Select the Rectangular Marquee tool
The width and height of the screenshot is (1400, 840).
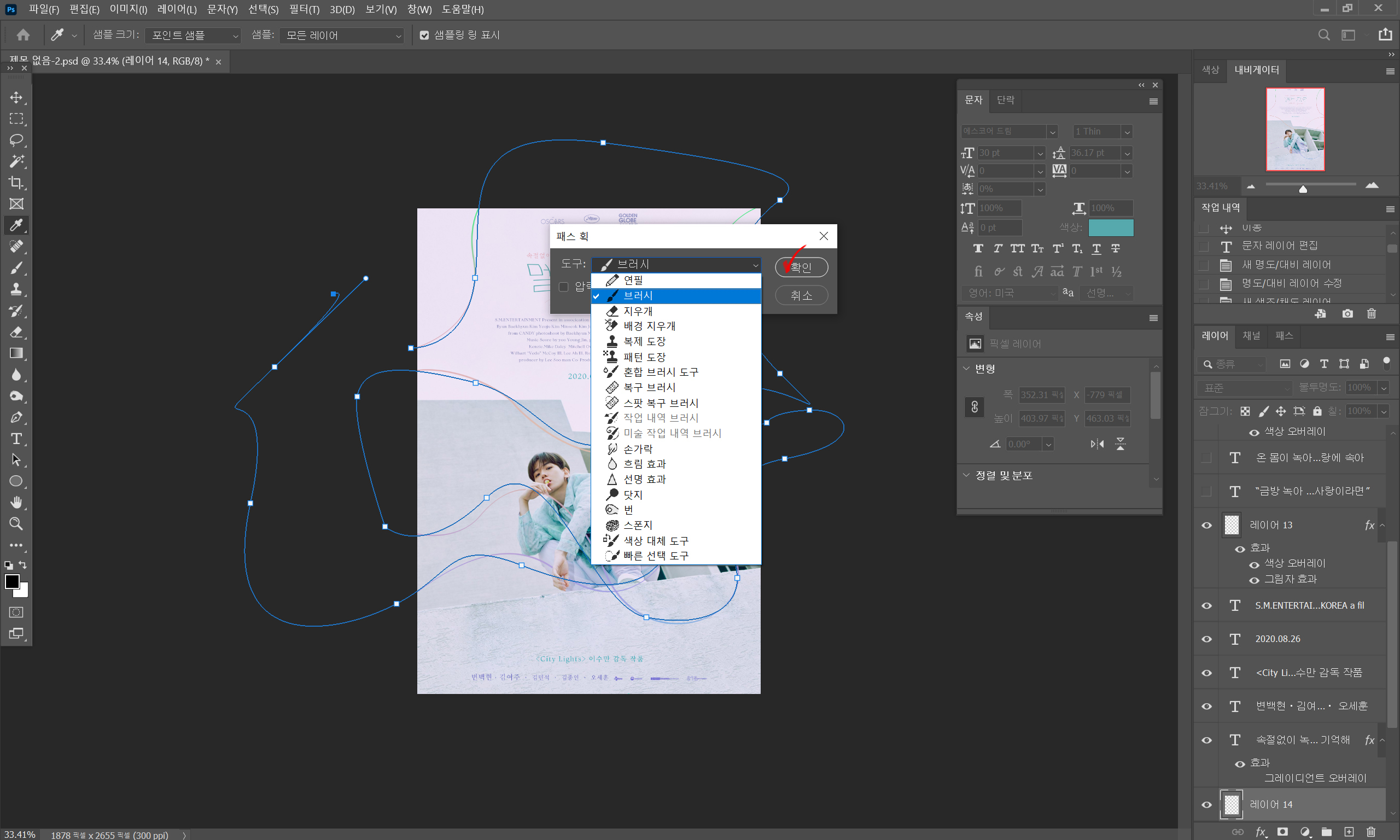16,119
